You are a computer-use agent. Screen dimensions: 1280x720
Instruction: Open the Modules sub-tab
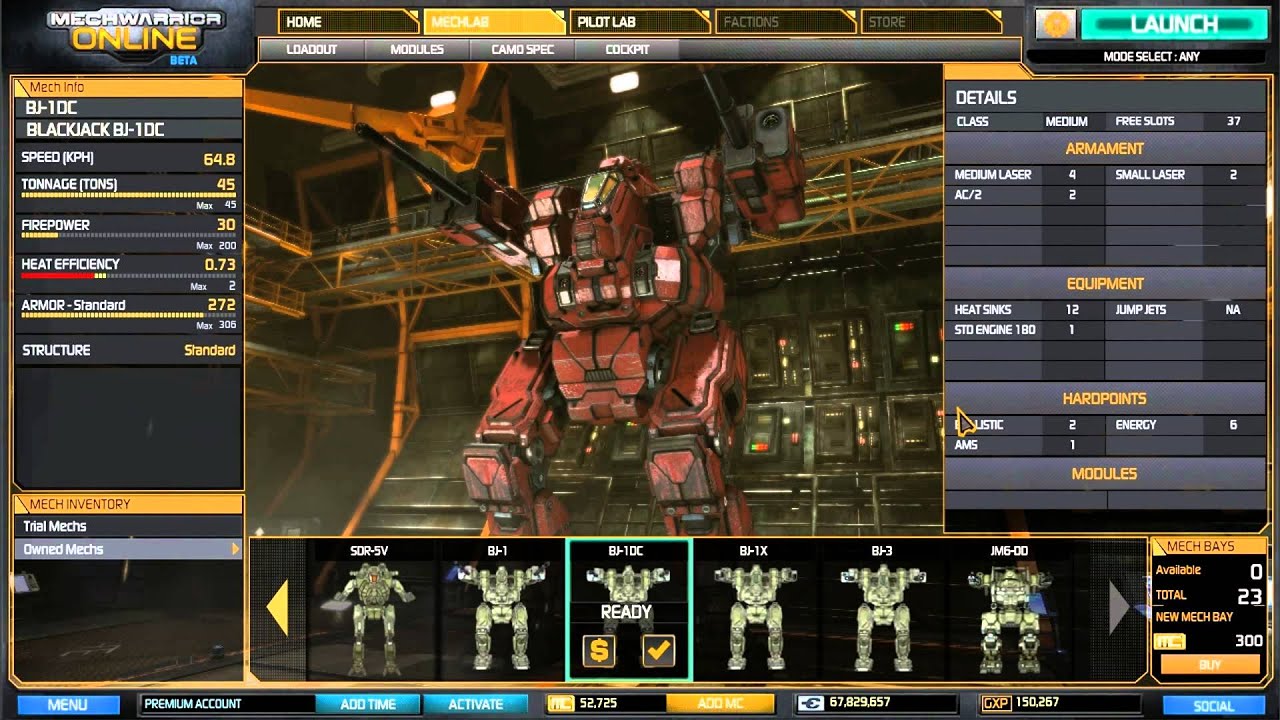tap(416, 49)
